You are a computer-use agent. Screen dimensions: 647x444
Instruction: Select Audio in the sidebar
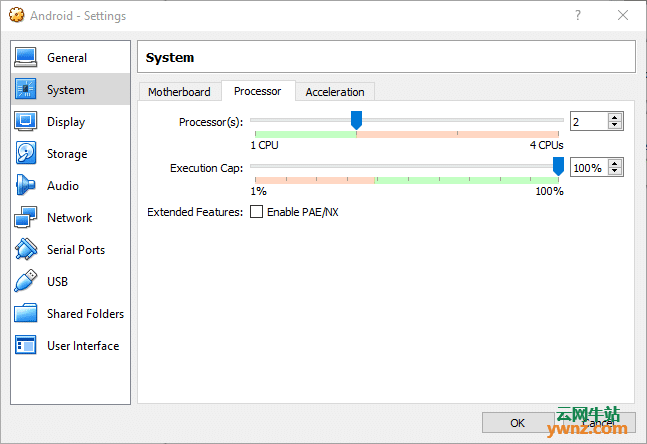click(x=71, y=185)
